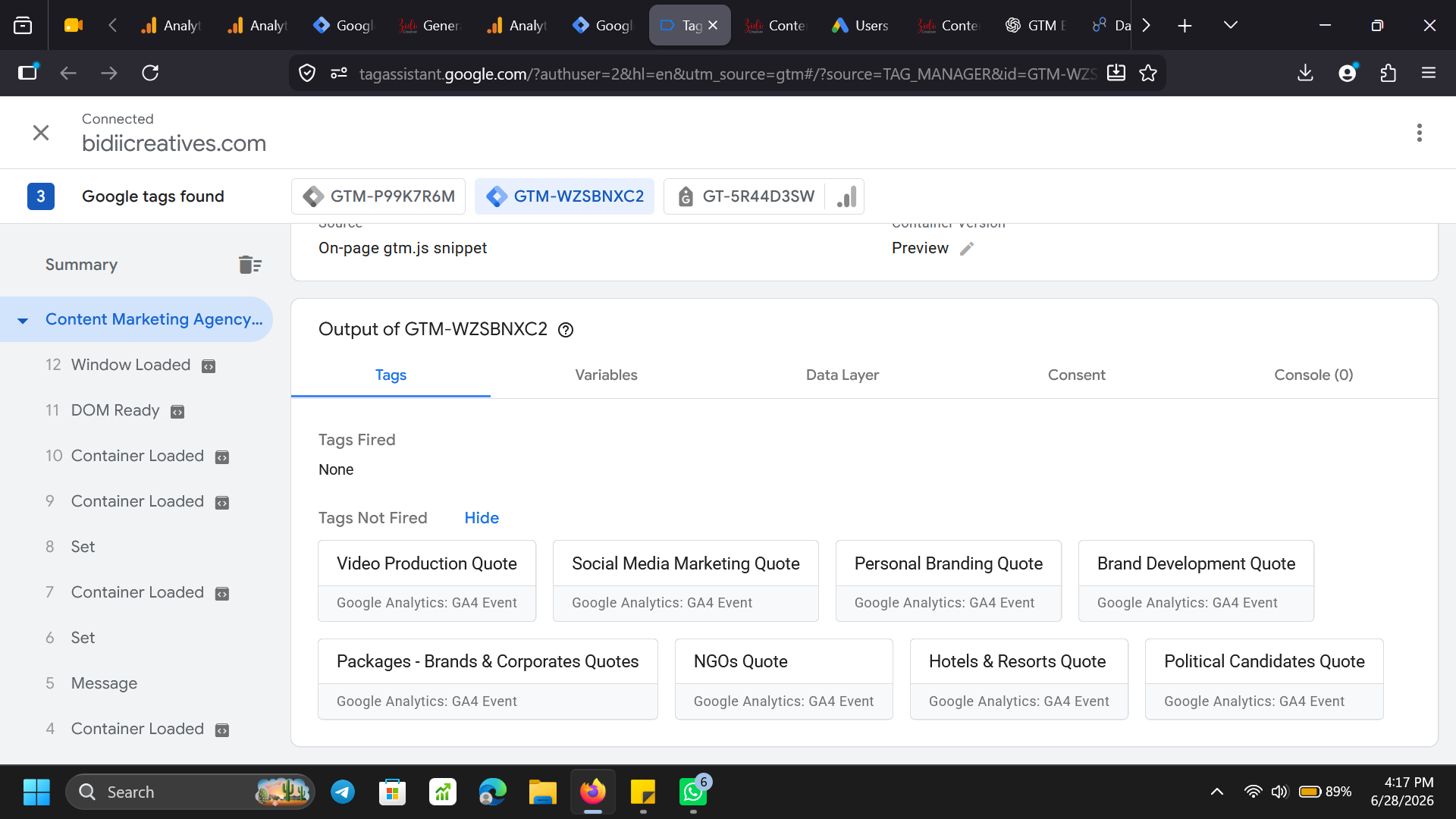Open File Explorer from the taskbar
Screen dimensions: 1456x819
click(x=543, y=792)
